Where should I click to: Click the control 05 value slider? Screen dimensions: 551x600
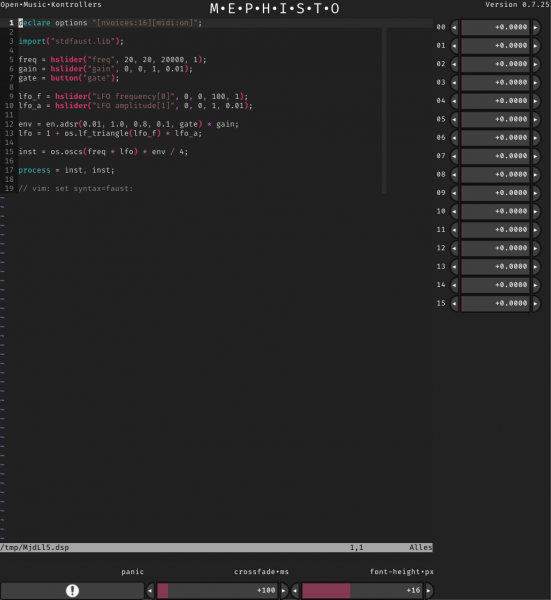click(x=495, y=119)
